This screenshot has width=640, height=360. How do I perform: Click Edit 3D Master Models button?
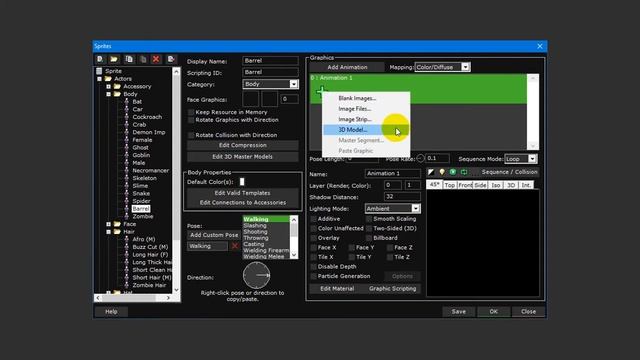tap(242, 157)
